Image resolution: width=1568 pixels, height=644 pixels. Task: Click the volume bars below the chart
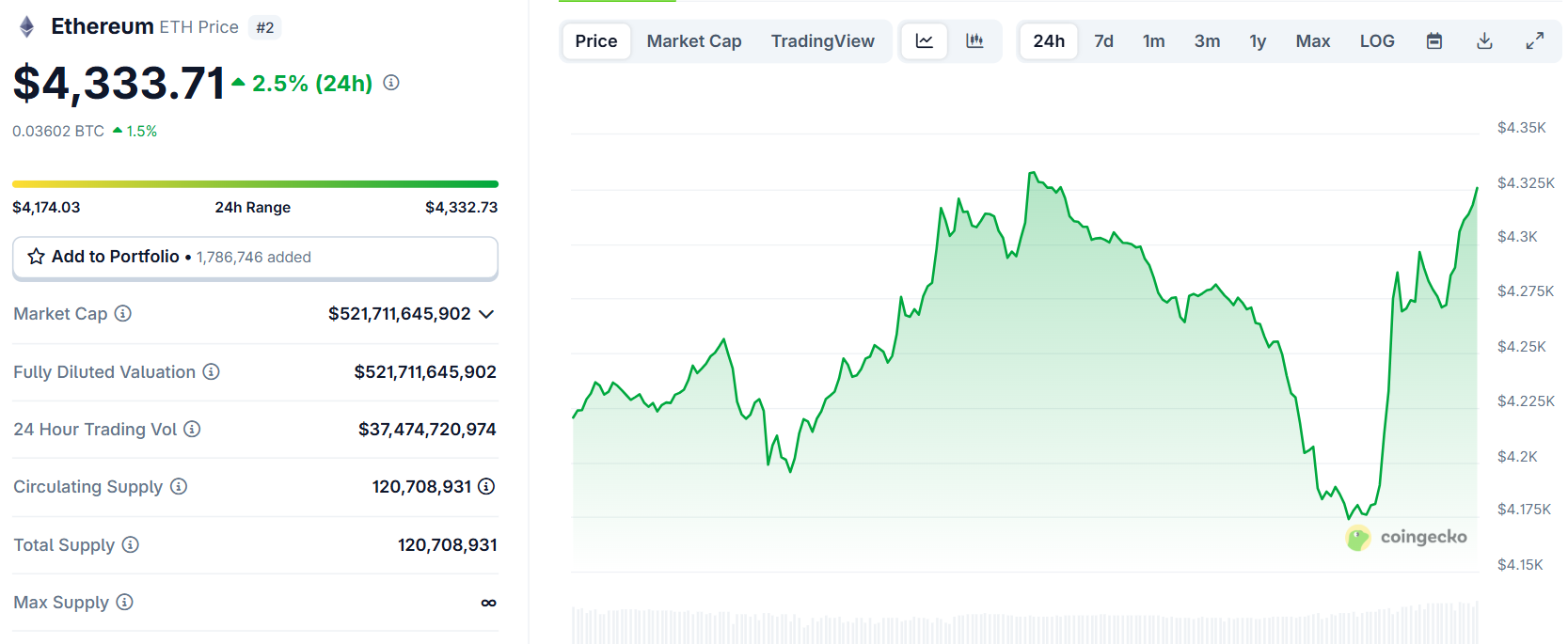[1024, 623]
